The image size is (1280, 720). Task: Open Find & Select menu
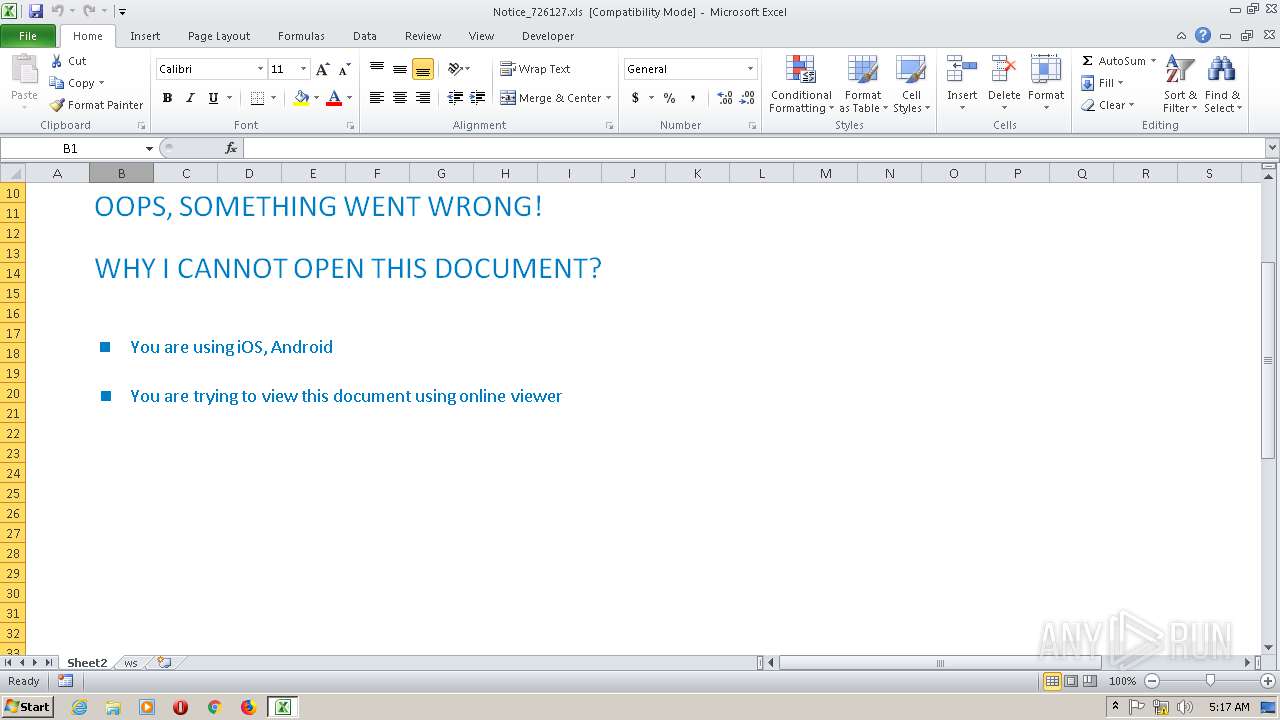point(1222,85)
